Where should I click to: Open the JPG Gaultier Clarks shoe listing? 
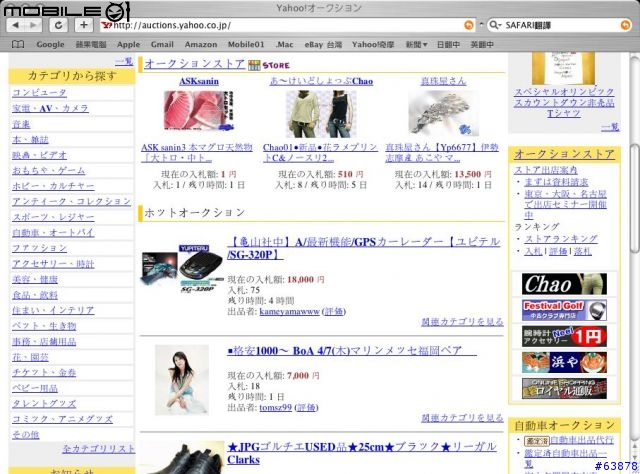click(x=362, y=453)
